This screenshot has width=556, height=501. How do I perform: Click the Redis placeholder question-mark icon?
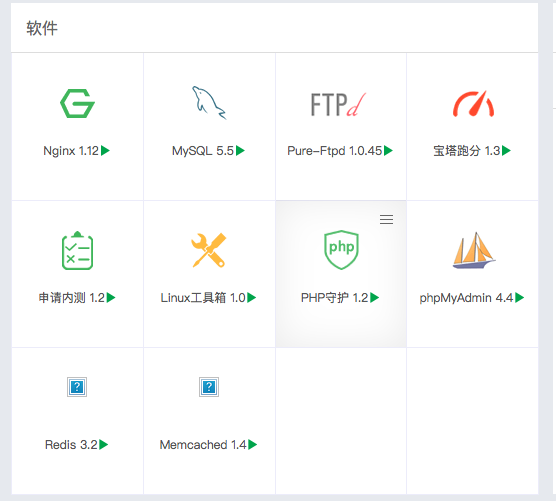point(77,387)
